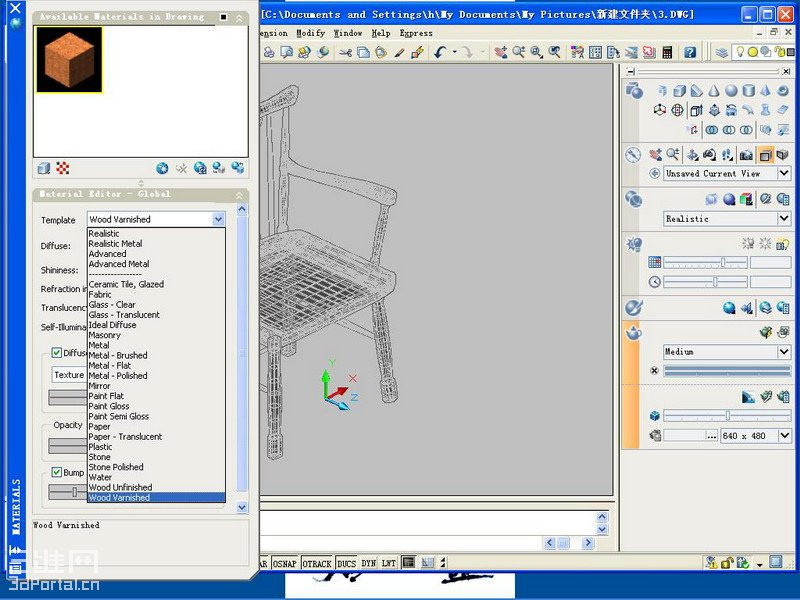
Task: Toggle LWT in the status bar
Action: [x=389, y=563]
